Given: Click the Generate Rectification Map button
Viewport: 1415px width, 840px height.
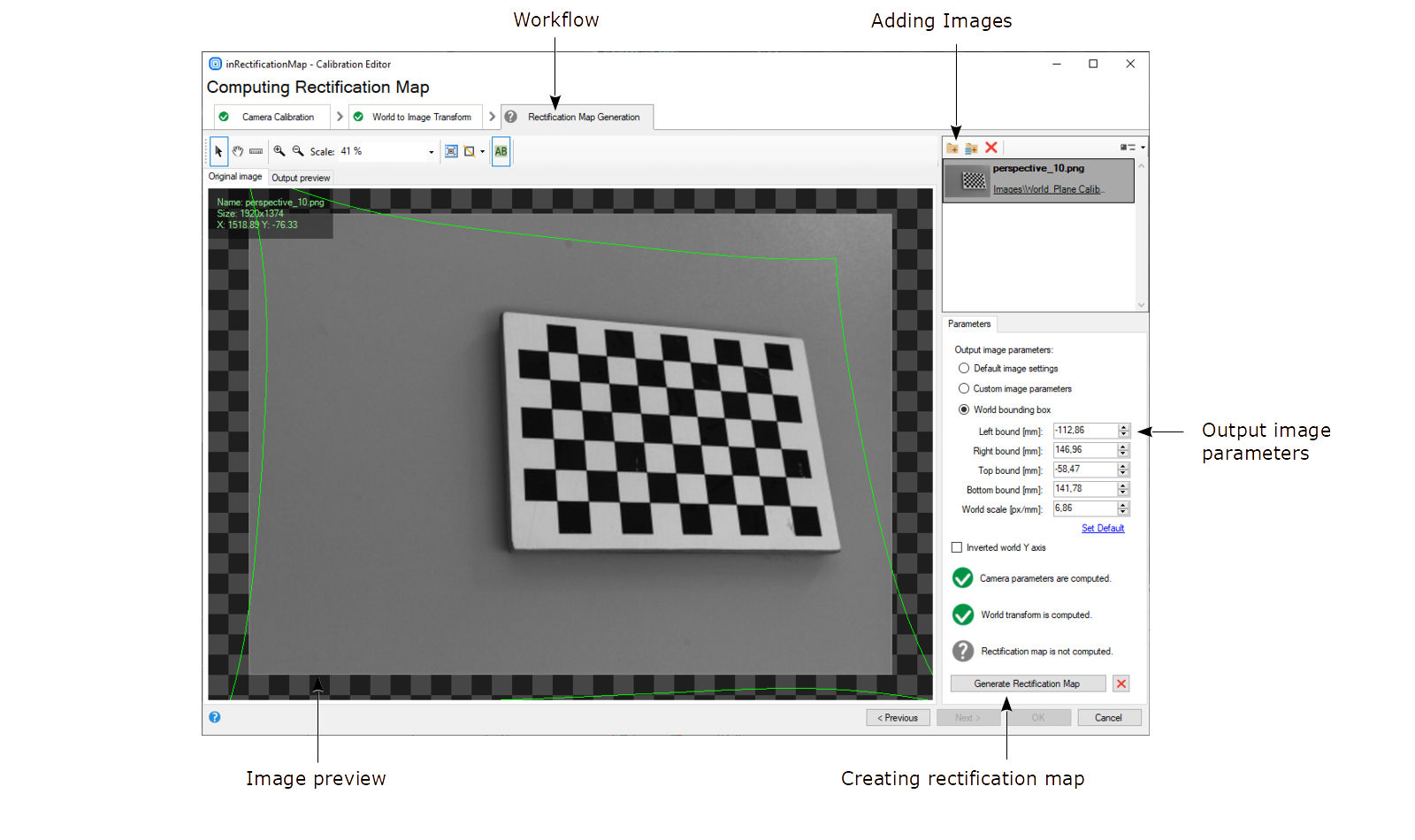Looking at the screenshot, I should (x=1027, y=683).
